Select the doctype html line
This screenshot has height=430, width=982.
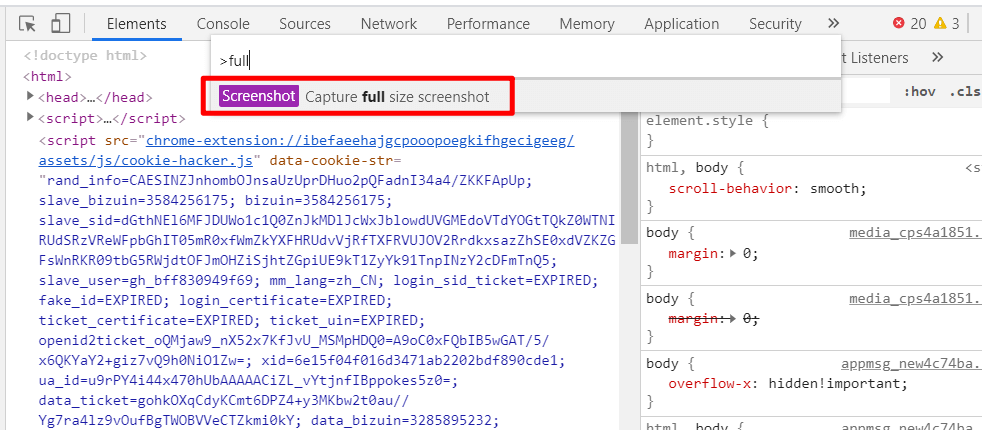[x=85, y=56]
